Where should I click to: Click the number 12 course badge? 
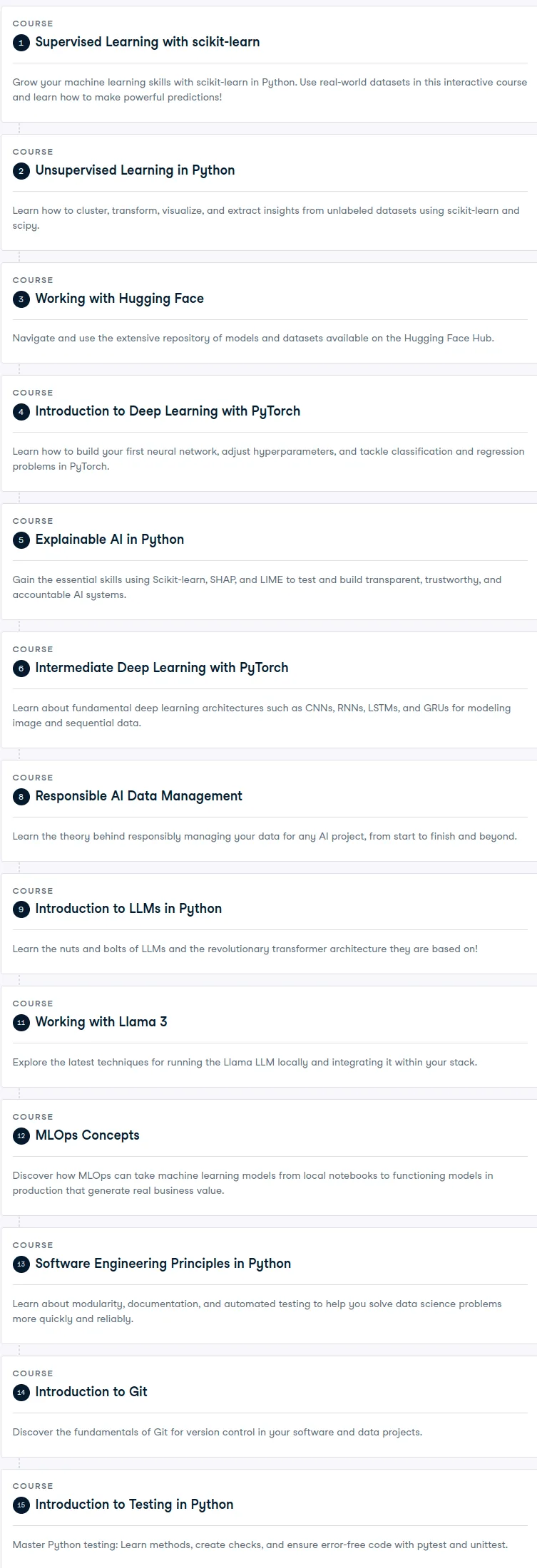21,1136
